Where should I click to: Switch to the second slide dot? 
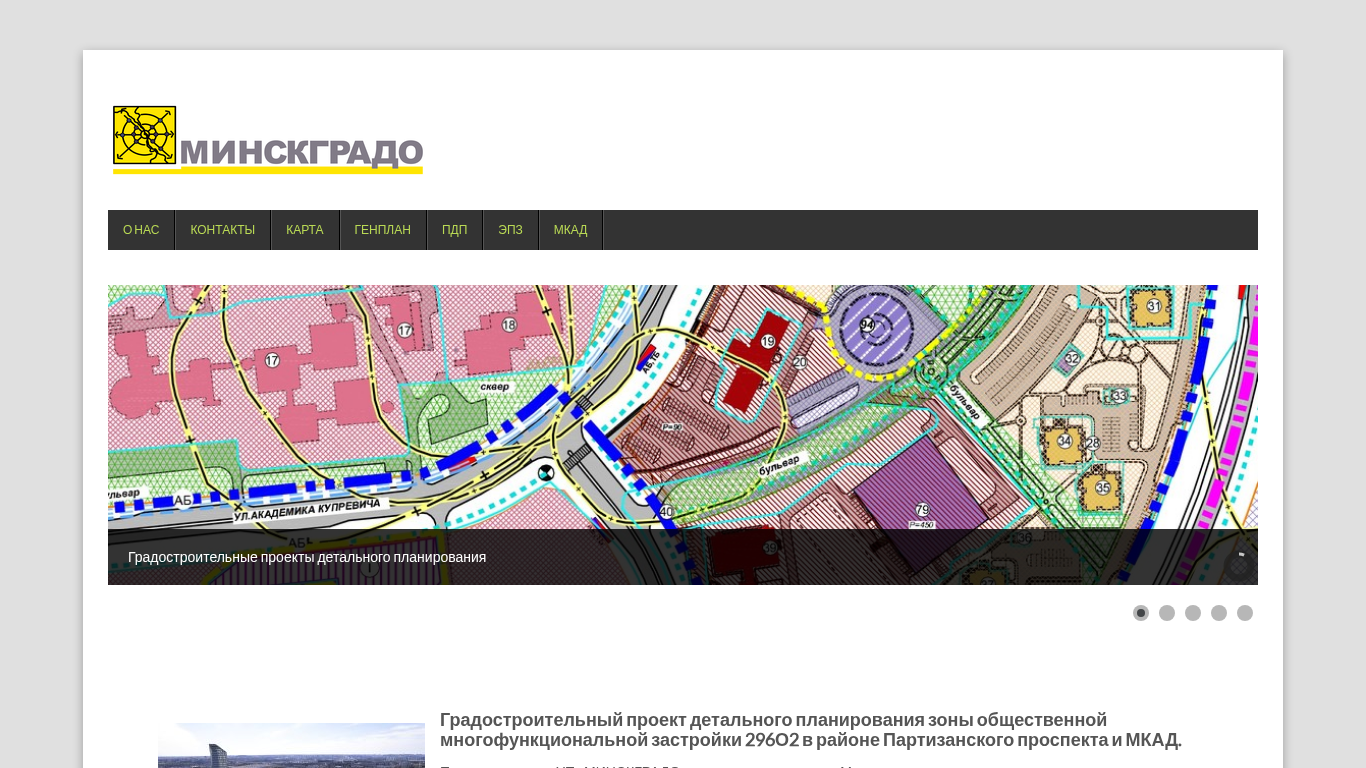click(1167, 613)
